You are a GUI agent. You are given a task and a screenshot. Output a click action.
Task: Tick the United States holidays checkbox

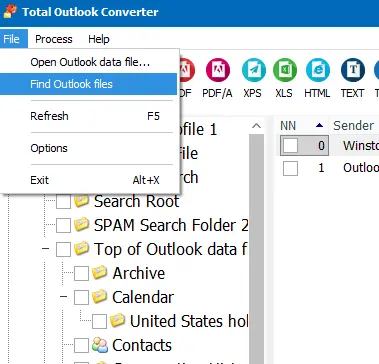tap(99, 321)
